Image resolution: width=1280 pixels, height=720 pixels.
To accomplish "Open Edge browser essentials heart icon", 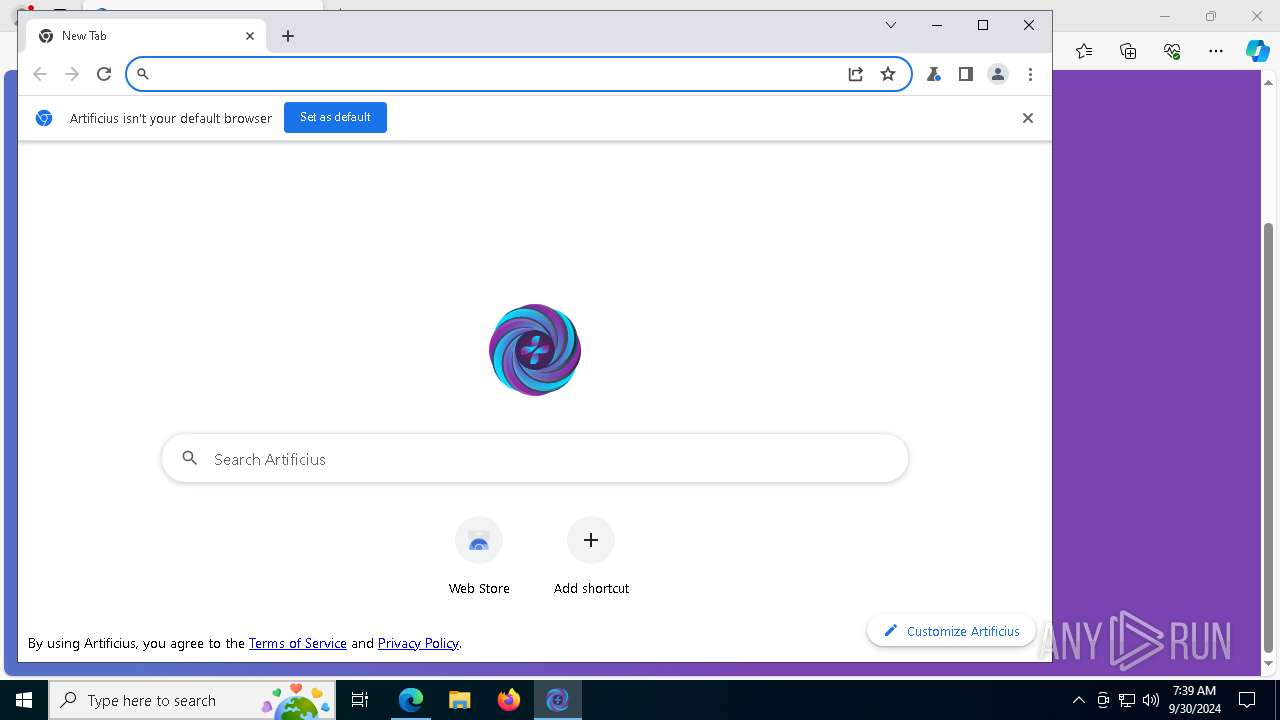I will click(x=1172, y=51).
